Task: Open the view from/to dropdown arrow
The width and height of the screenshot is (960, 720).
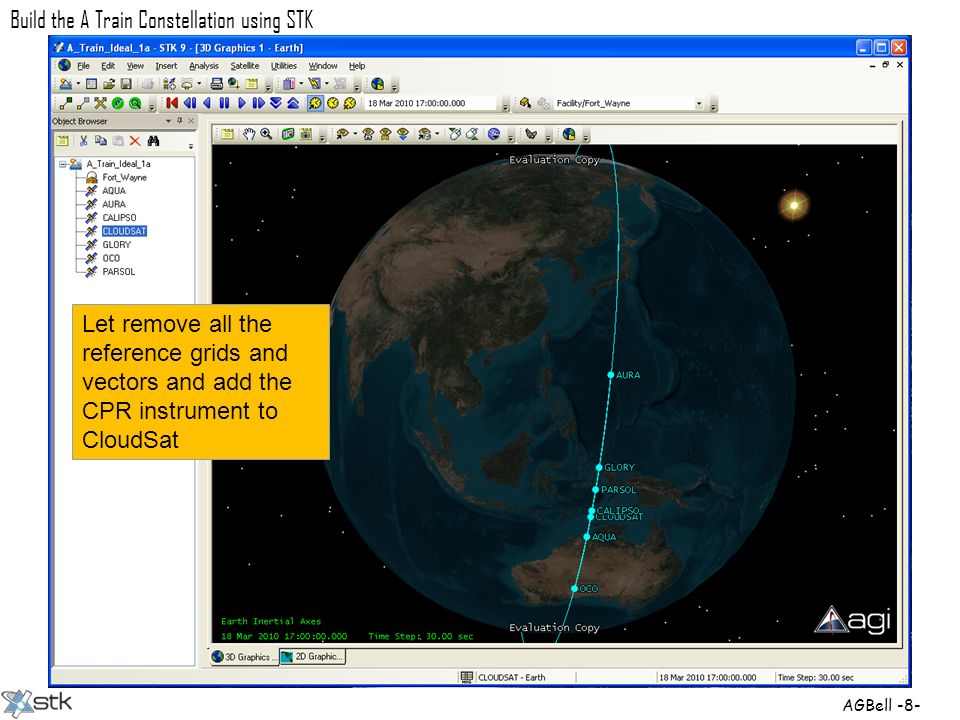Action: 355,133
